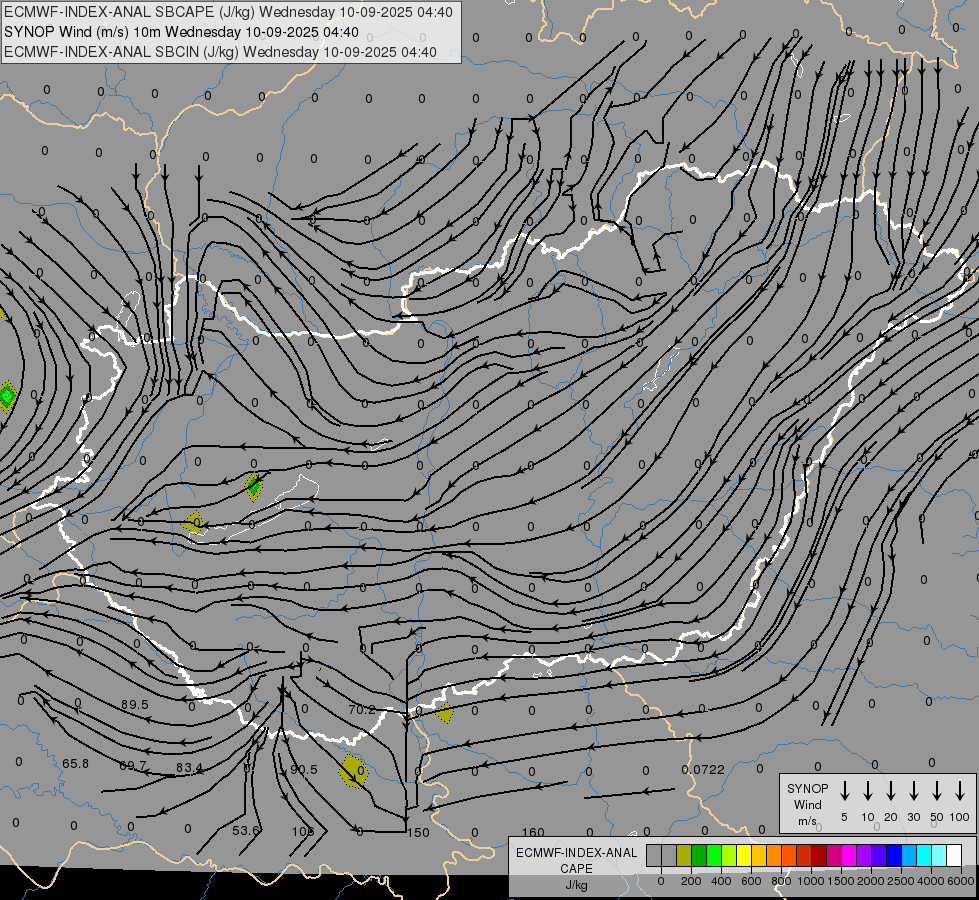Screen dimensions: 979x900
Task: Pick the dark green swatch after 200
Action: tap(699, 855)
